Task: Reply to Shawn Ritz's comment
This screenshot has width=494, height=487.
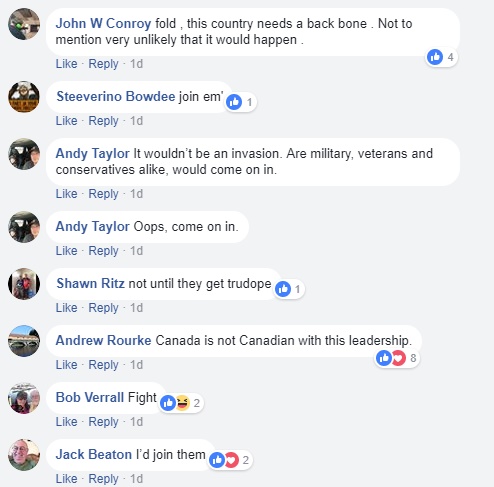Action: click(103, 307)
